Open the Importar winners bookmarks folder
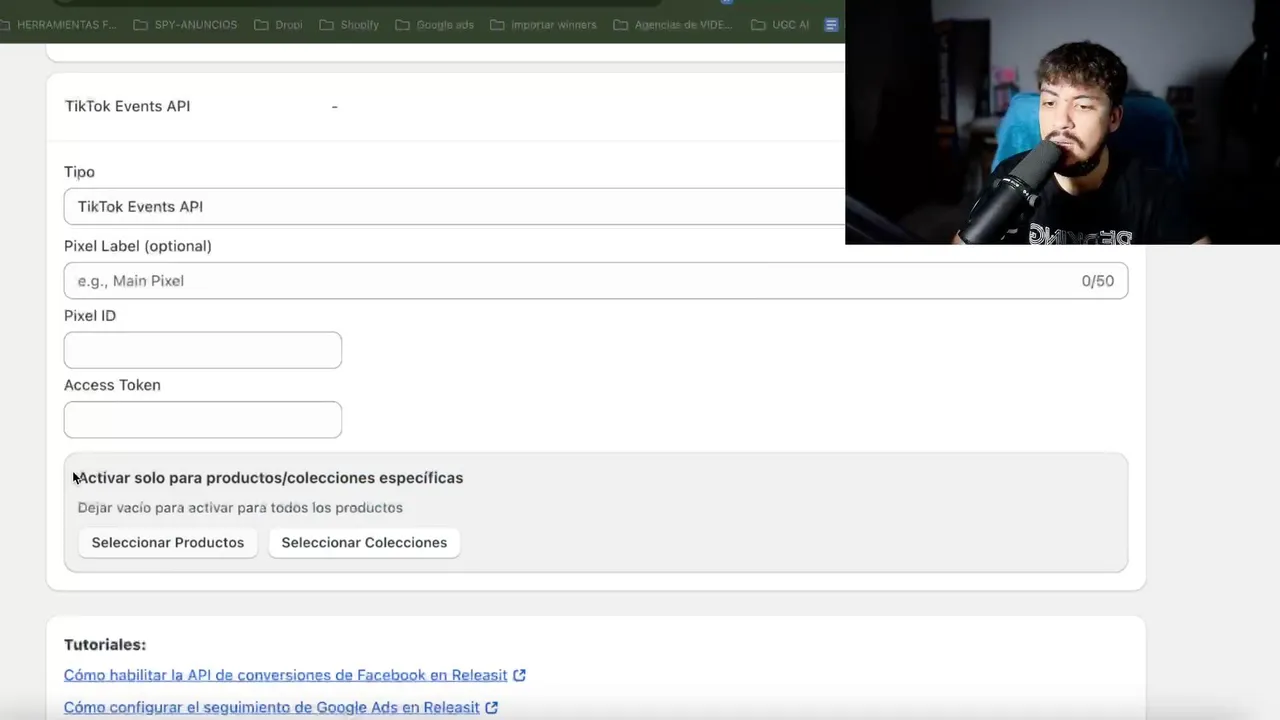 click(543, 24)
